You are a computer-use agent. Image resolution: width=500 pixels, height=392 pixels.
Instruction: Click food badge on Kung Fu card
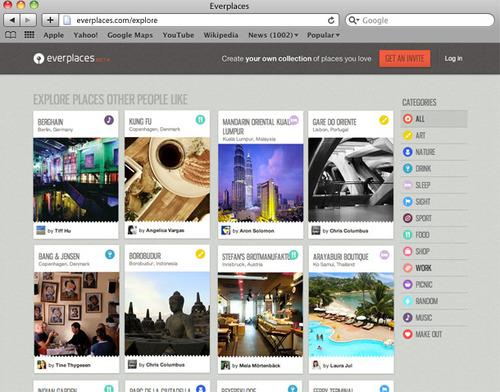point(200,119)
